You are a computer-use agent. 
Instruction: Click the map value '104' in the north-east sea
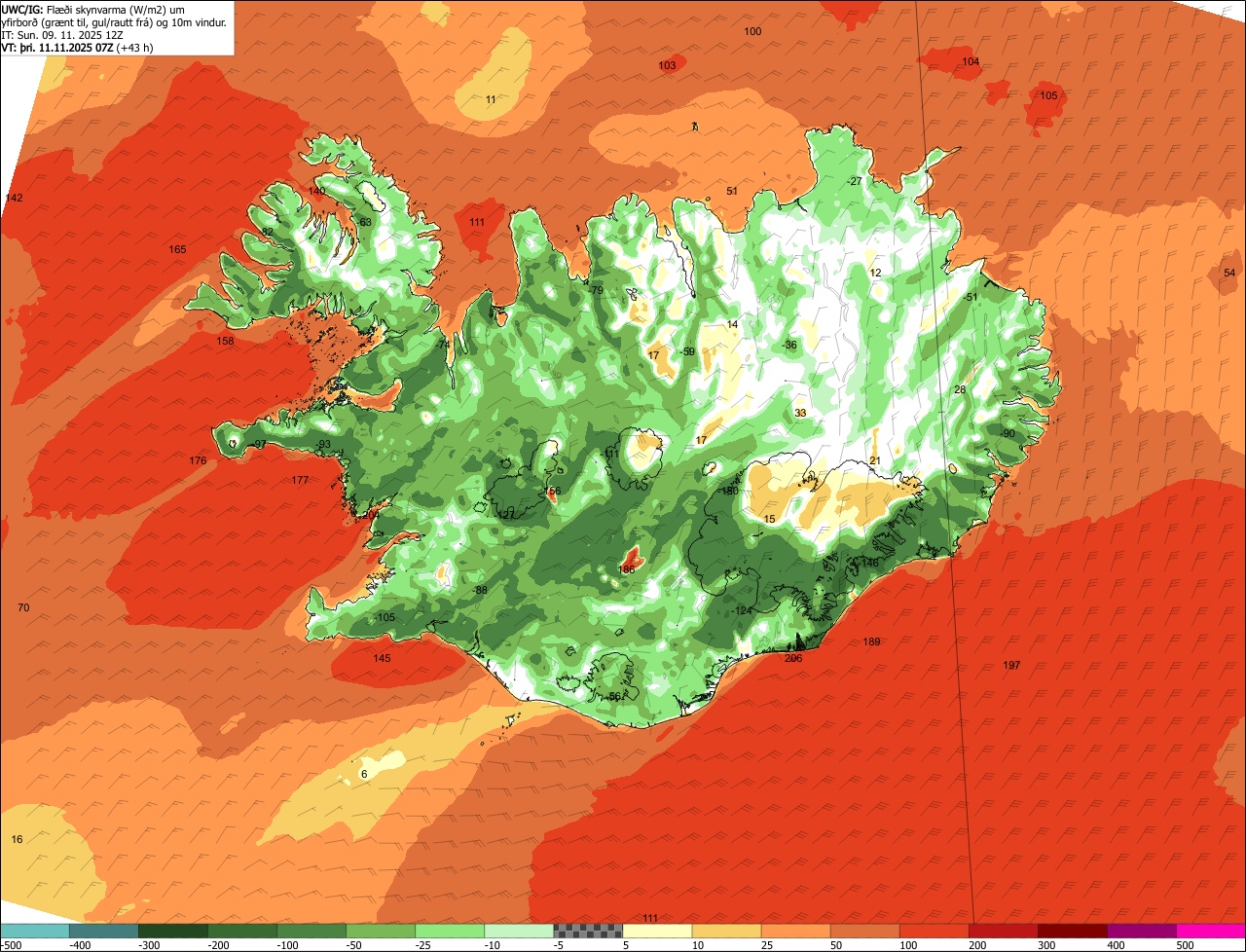[x=971, y=61]
